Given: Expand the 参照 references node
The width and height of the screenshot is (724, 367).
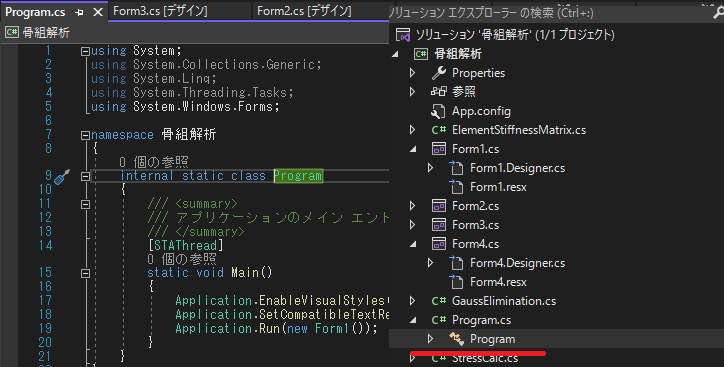Looking at the screenshot, I should [412, 92].
